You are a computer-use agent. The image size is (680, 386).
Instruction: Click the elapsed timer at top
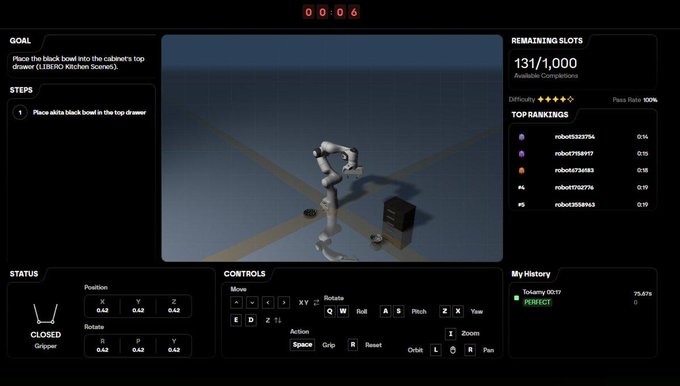coord(331,12)
